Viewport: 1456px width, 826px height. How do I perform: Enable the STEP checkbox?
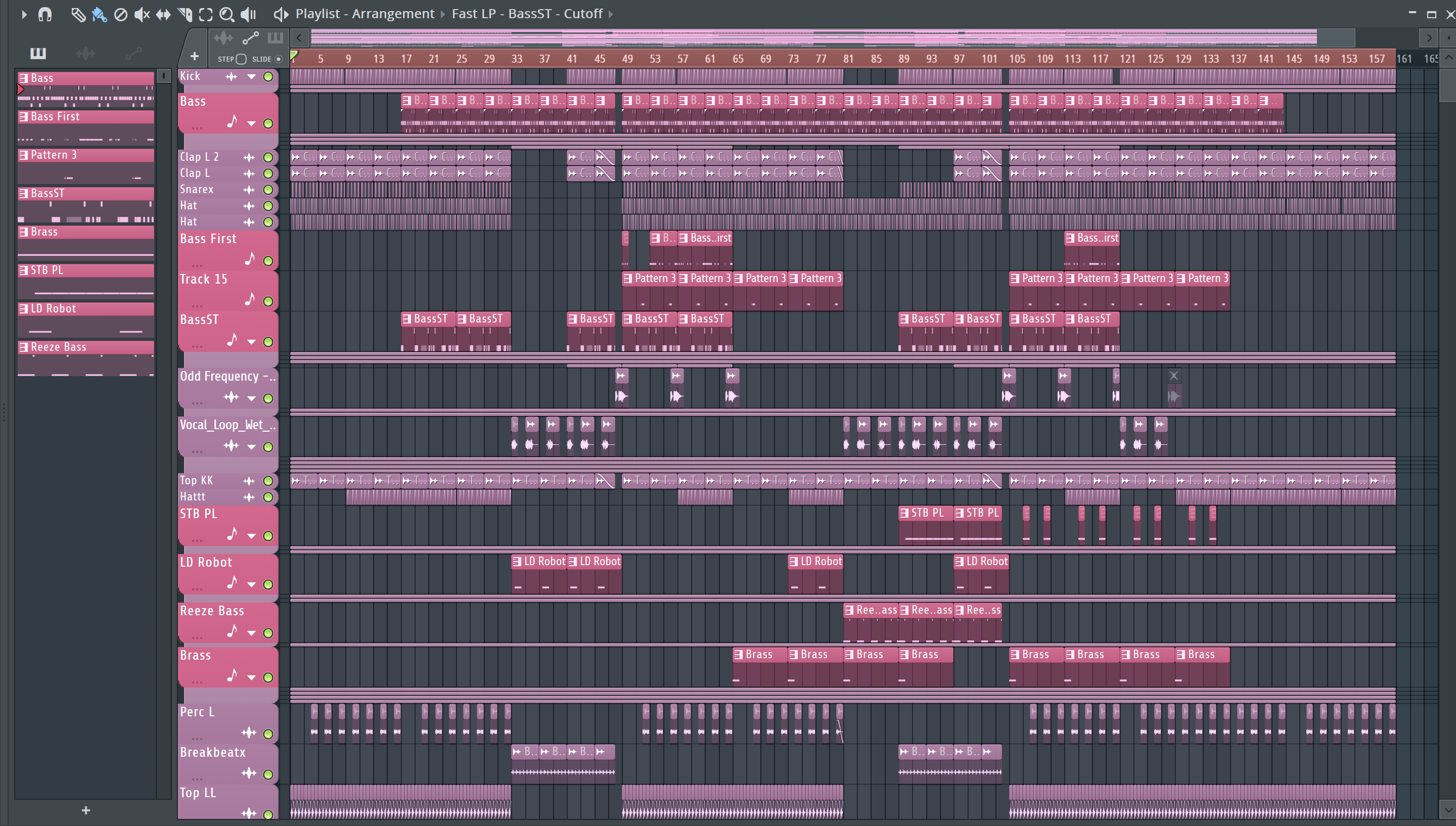coord(241,59)
